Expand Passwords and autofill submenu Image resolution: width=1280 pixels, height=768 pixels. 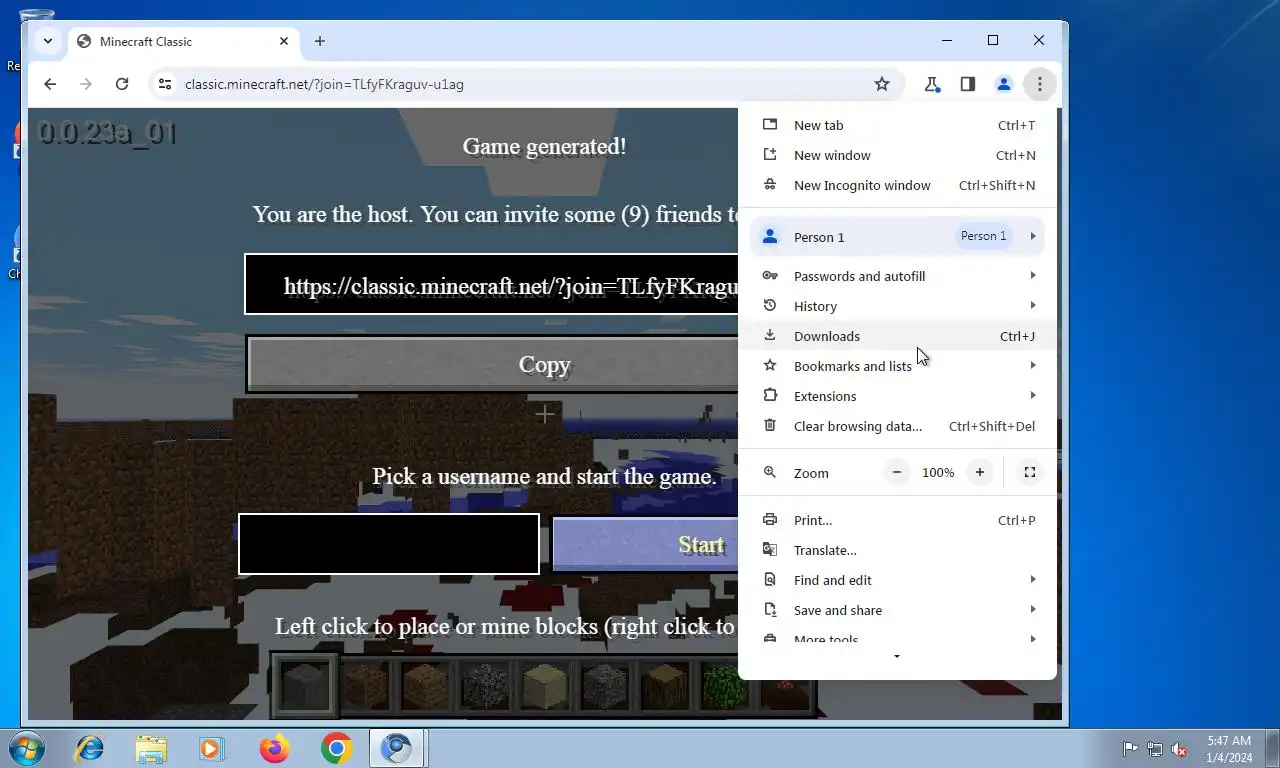(x=897, y=276)
